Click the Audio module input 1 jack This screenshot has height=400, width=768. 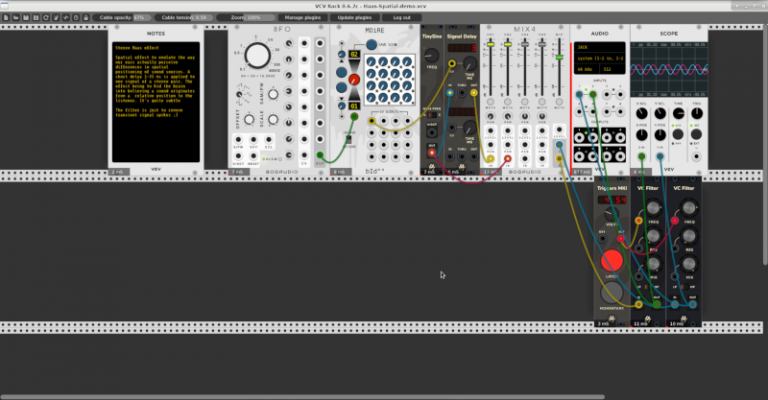(x=579, y=94)
